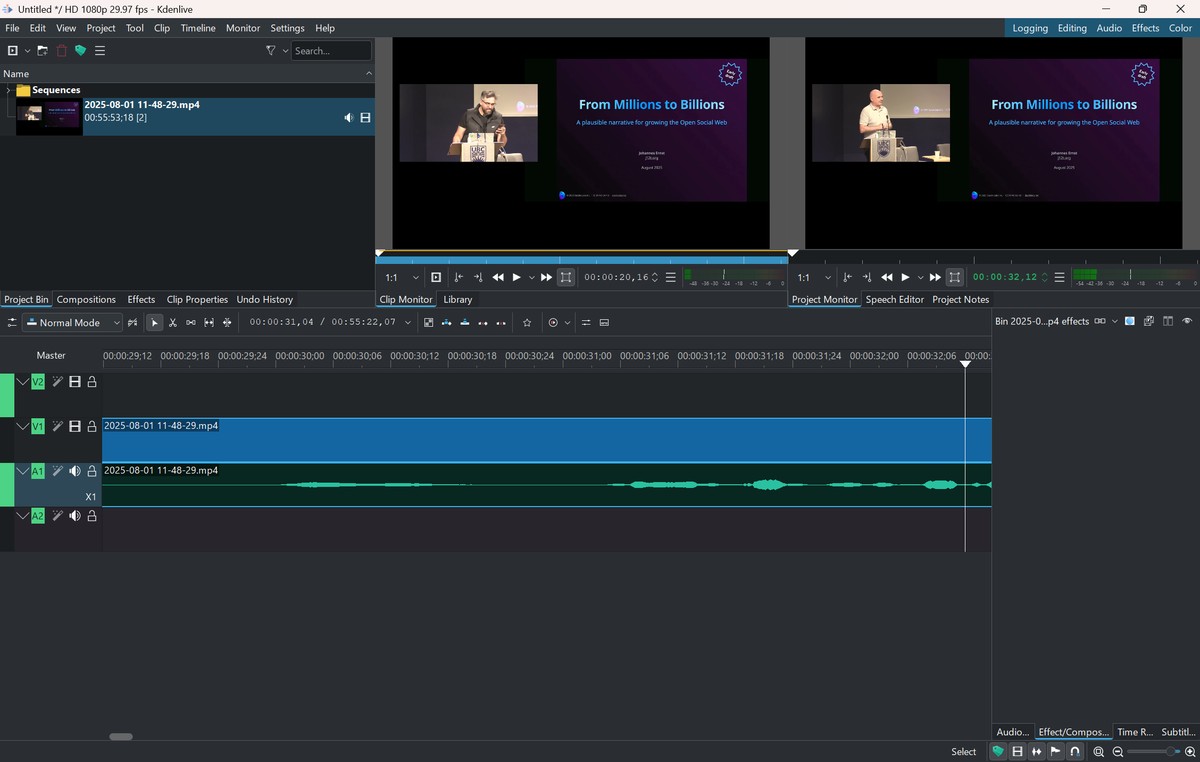
Task: Collapse the A1 track chevron
Action: [x=23, y=471]
